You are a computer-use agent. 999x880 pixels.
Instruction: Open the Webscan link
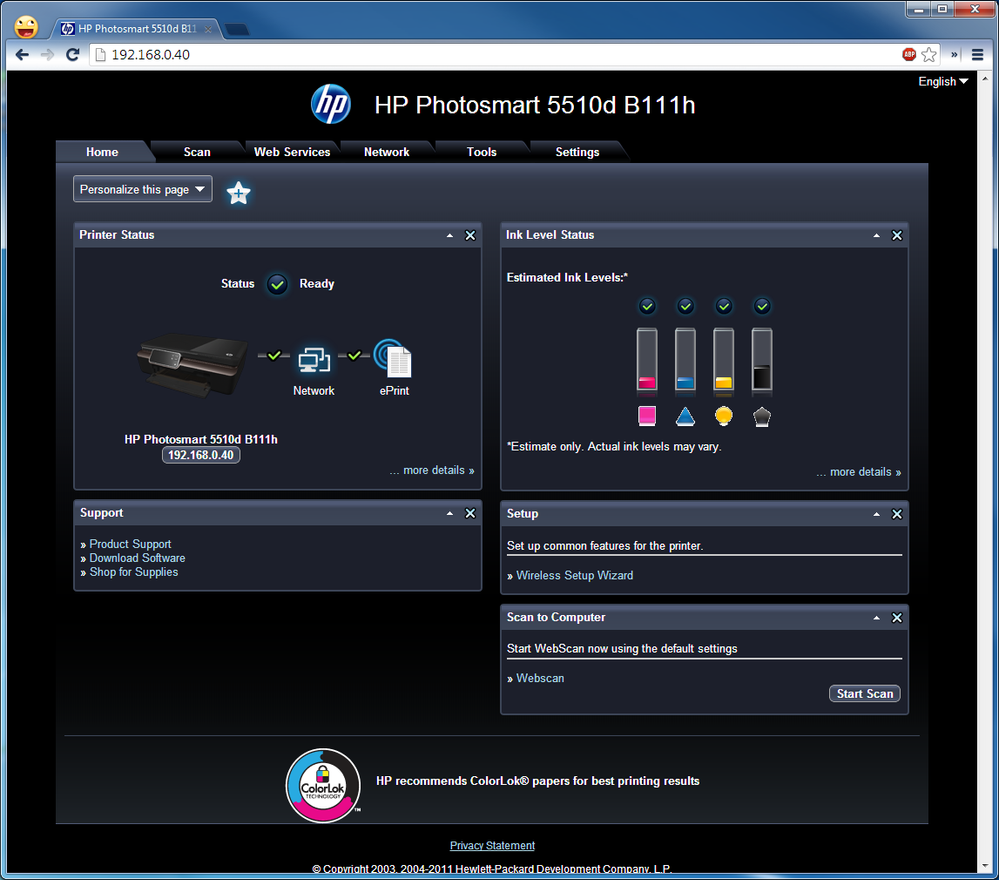(x=540, y=679)
